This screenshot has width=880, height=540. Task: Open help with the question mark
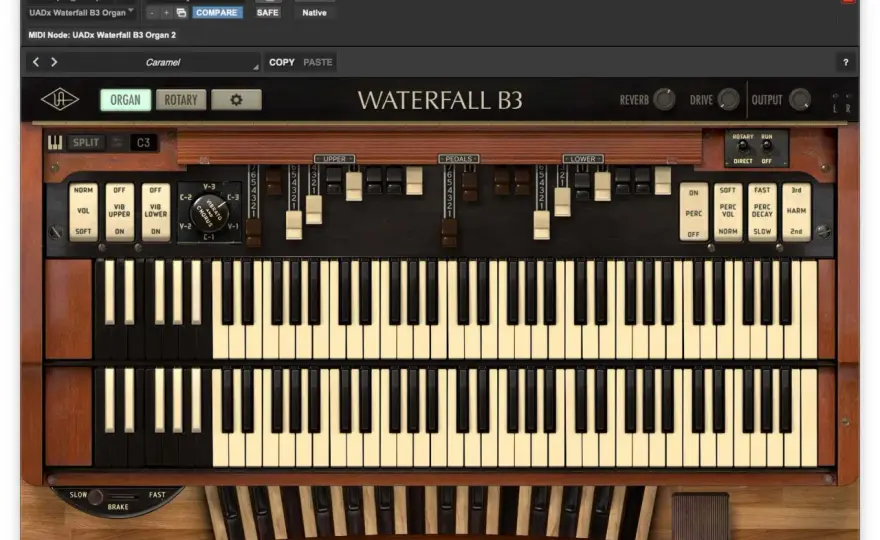pyautogui.click(x=845, y=62)
